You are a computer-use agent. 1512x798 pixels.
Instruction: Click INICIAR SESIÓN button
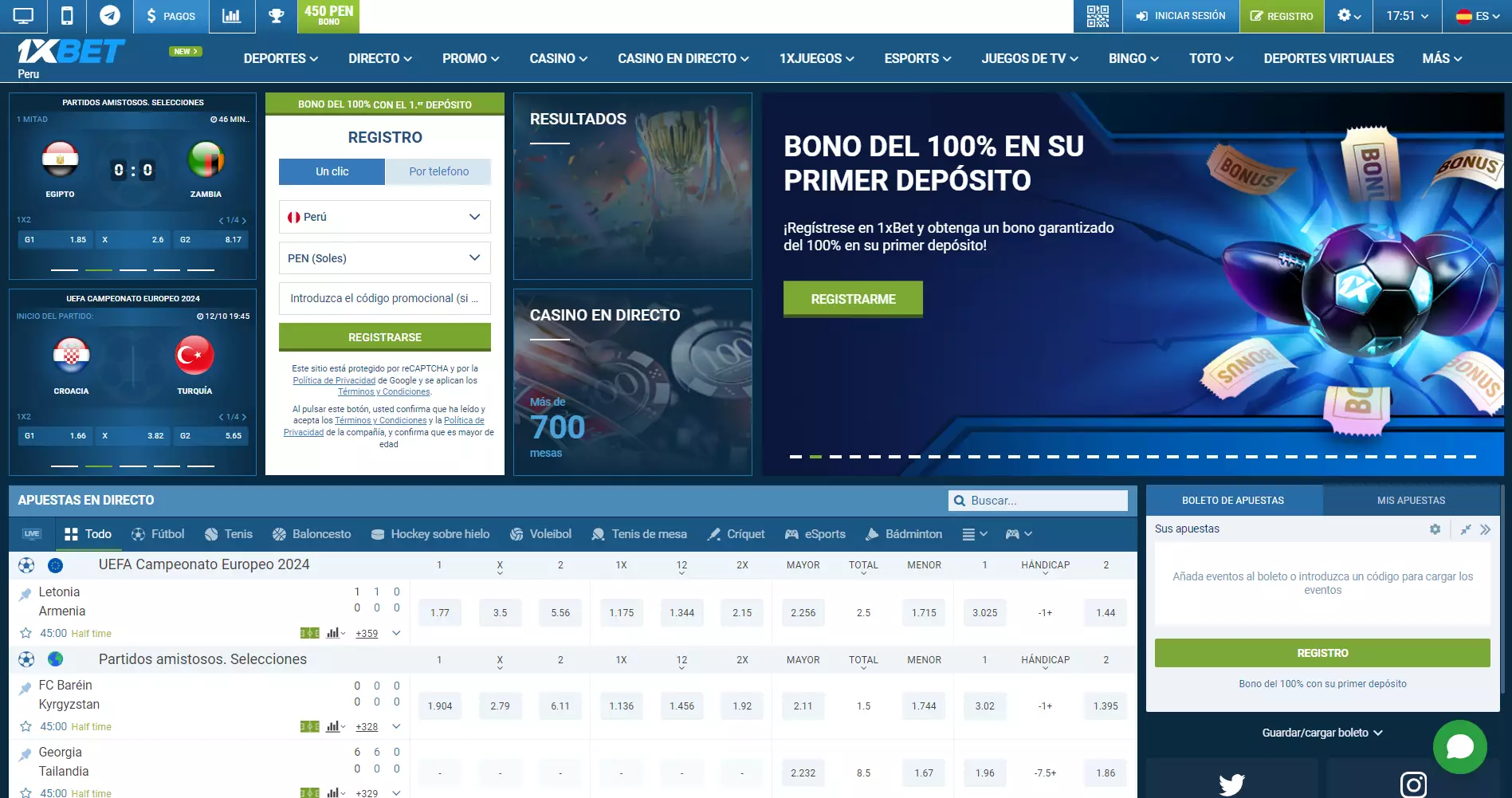[1180, 16]
